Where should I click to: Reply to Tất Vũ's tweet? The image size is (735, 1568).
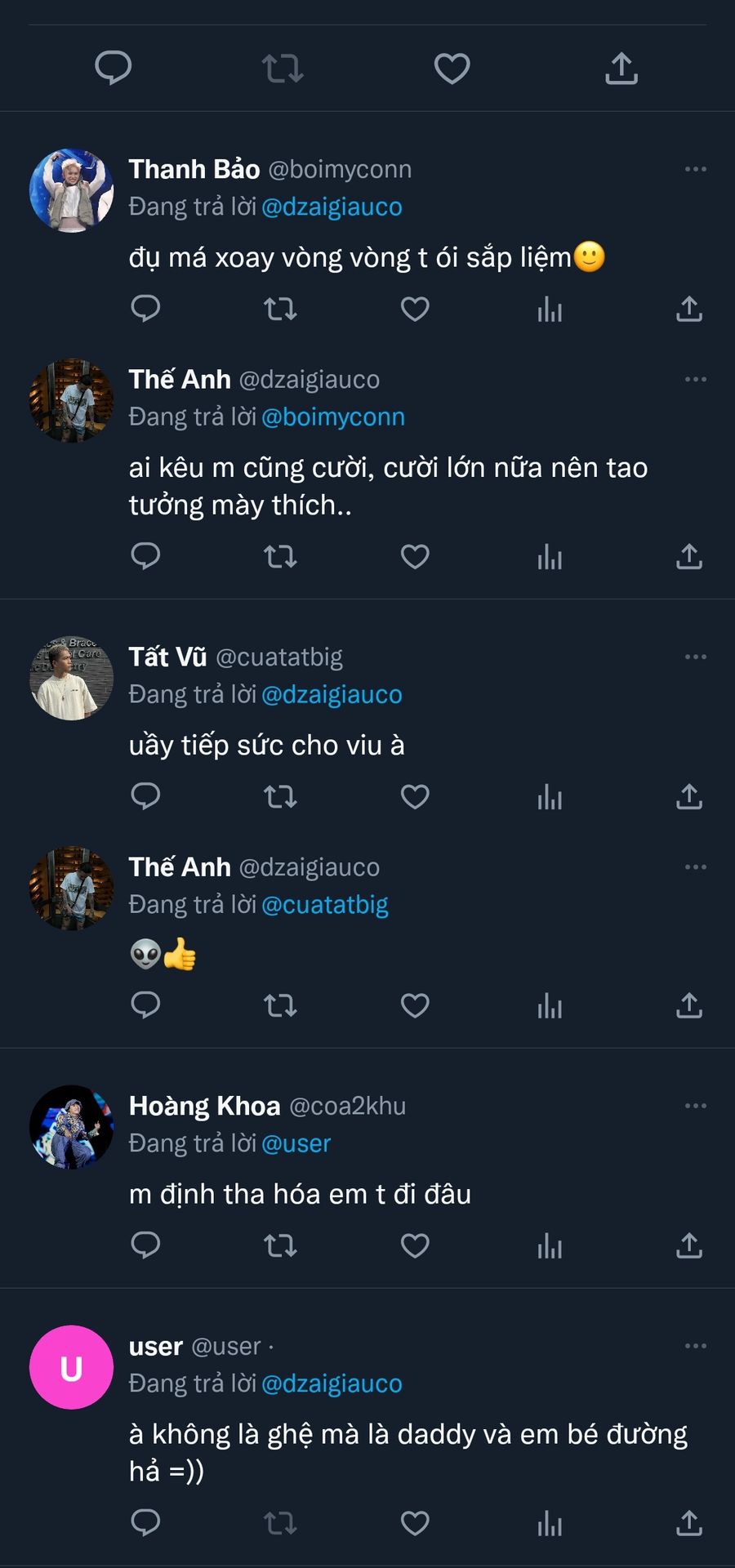coord(145,796)
